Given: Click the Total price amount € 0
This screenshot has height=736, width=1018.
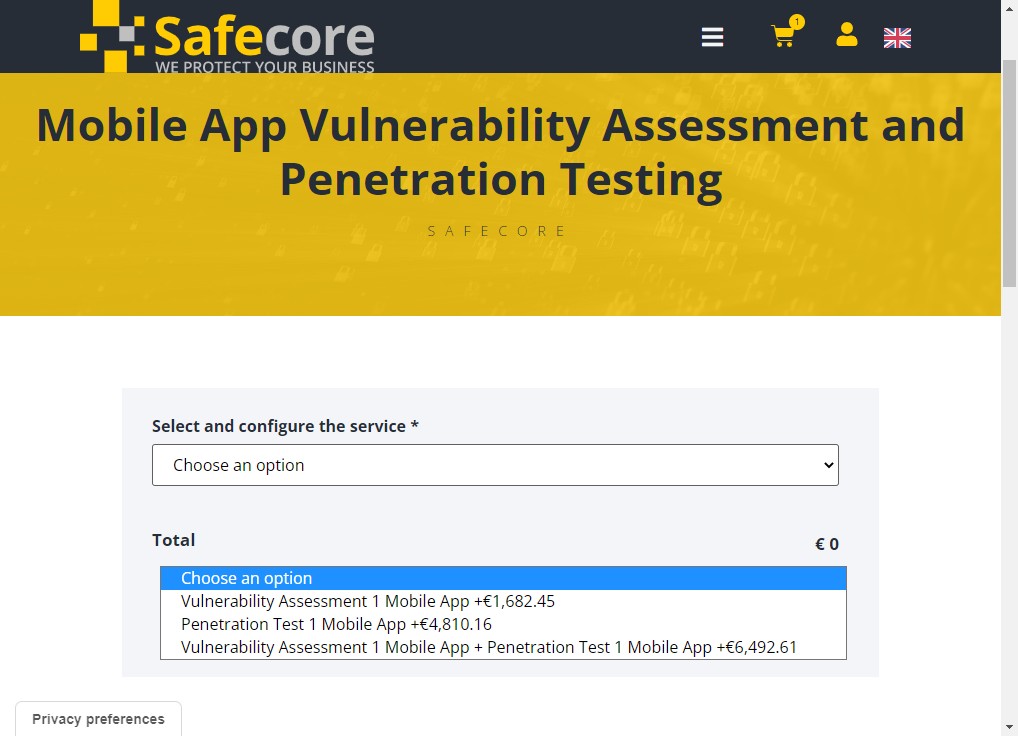Looking at the screenshot, I should (x=826, y=544).
